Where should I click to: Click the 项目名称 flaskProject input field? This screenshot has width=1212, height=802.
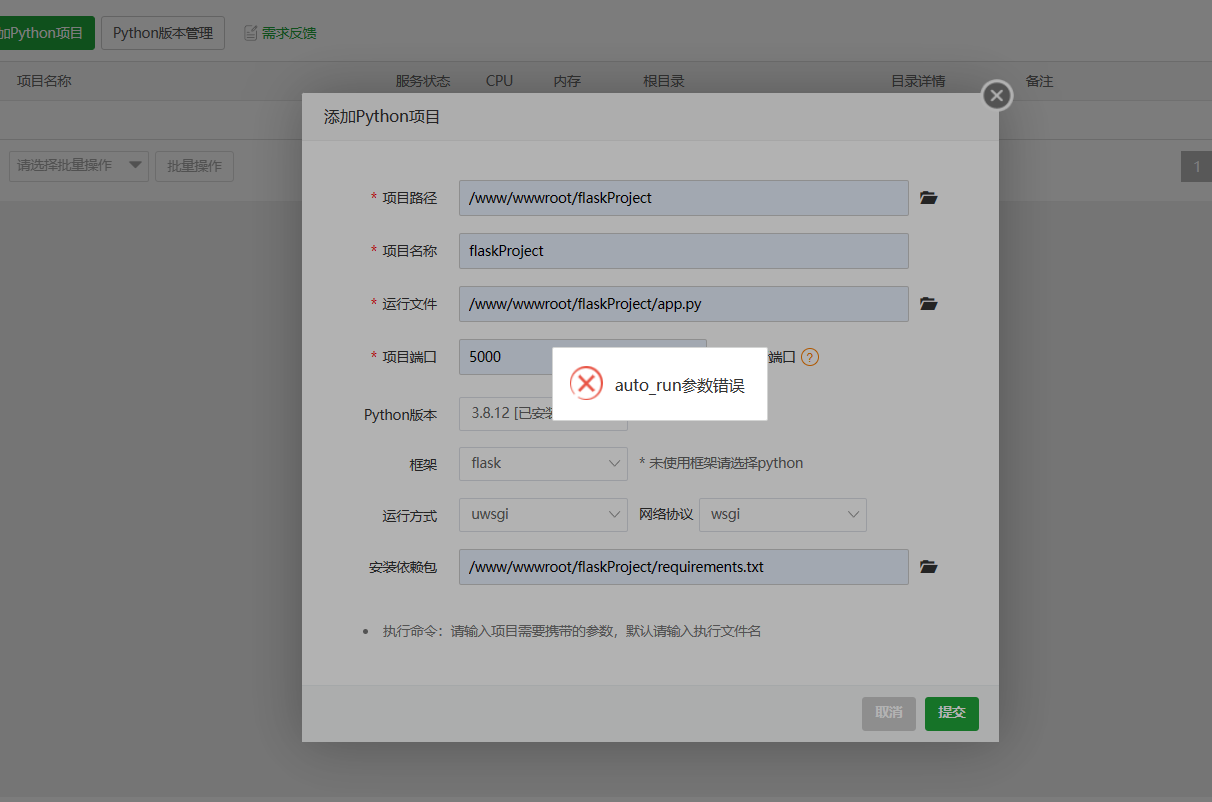[x=683, y=251]
